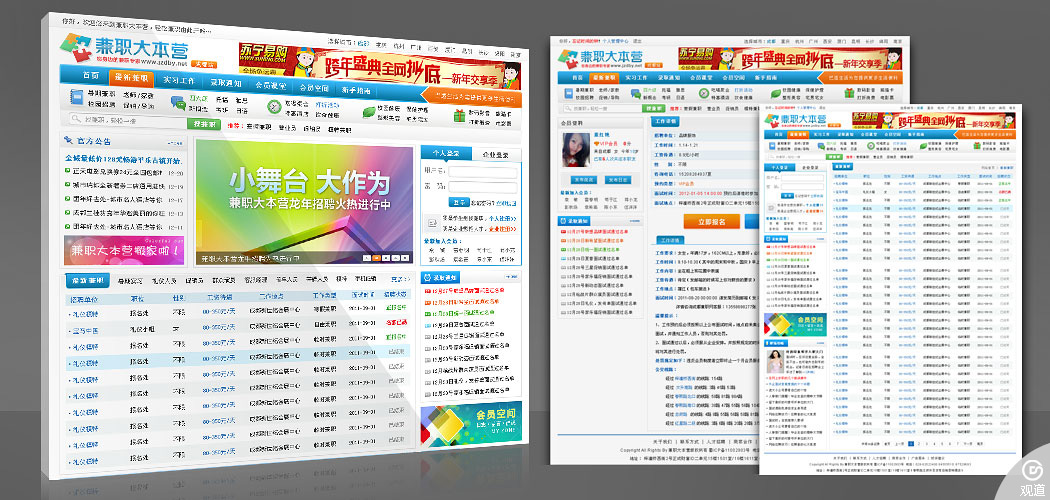Open 首页 in the left homepage navigation bar

tap(90, 75)
